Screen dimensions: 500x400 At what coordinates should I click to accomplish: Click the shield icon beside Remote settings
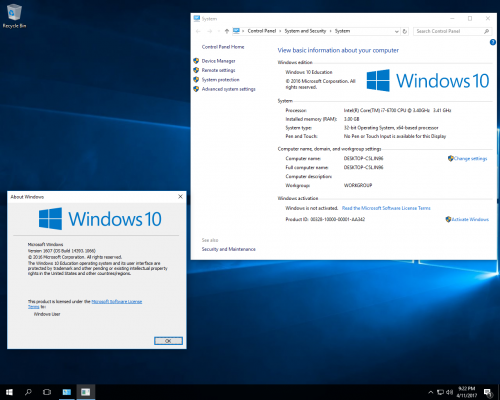tap(196, 70)
